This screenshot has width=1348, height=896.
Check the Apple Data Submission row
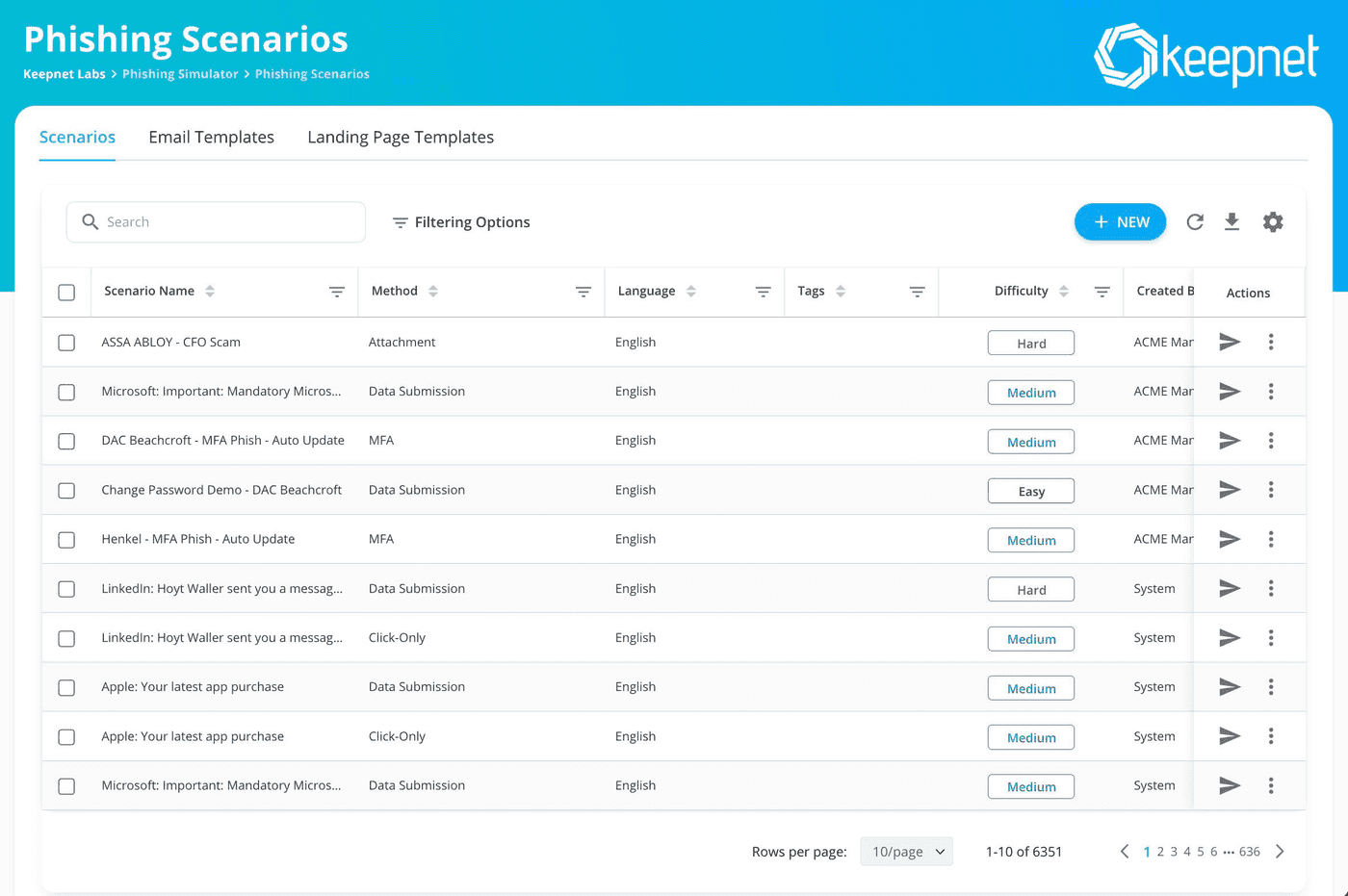[x=66, y=688]
